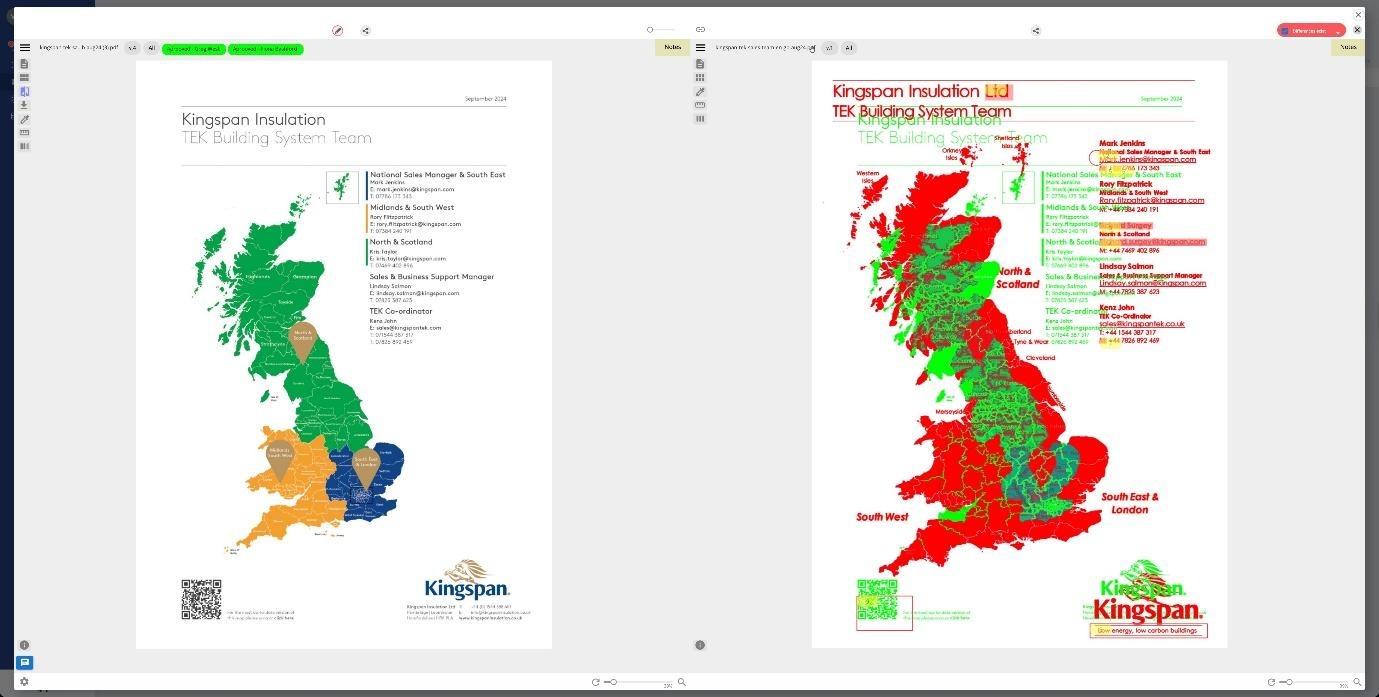The height and width of the screenshot is (697, 1379).
Task: Open the left document hamburger menu
Action: tap(25, 48)
